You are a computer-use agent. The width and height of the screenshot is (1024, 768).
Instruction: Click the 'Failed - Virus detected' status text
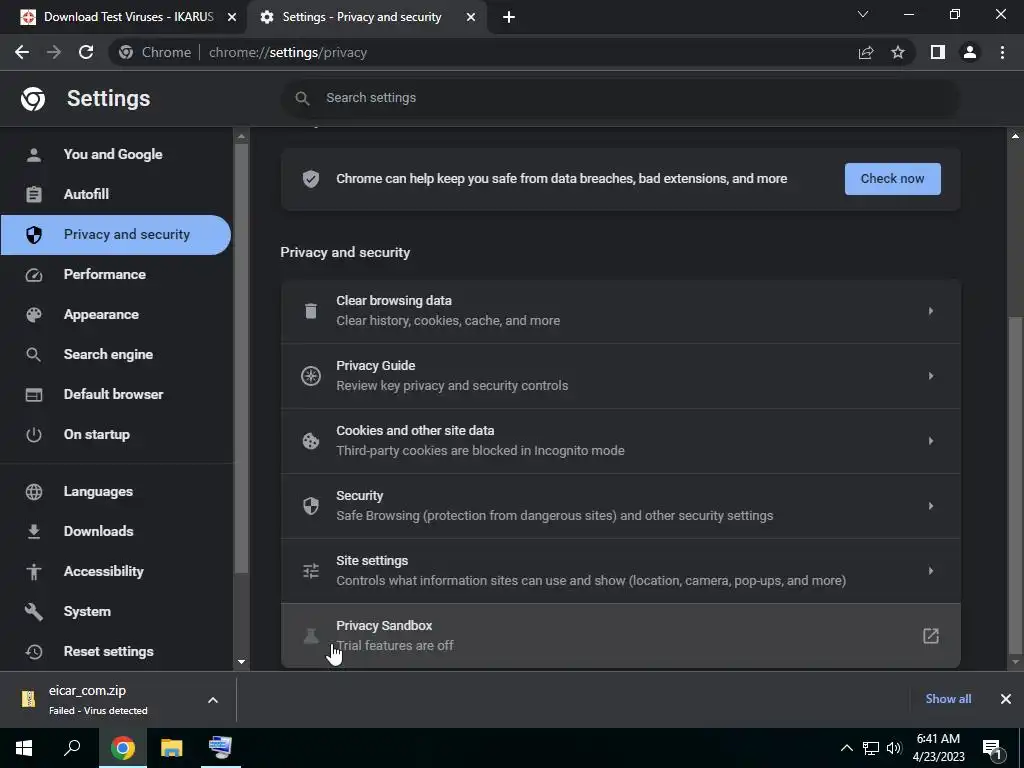coord(98,711)
